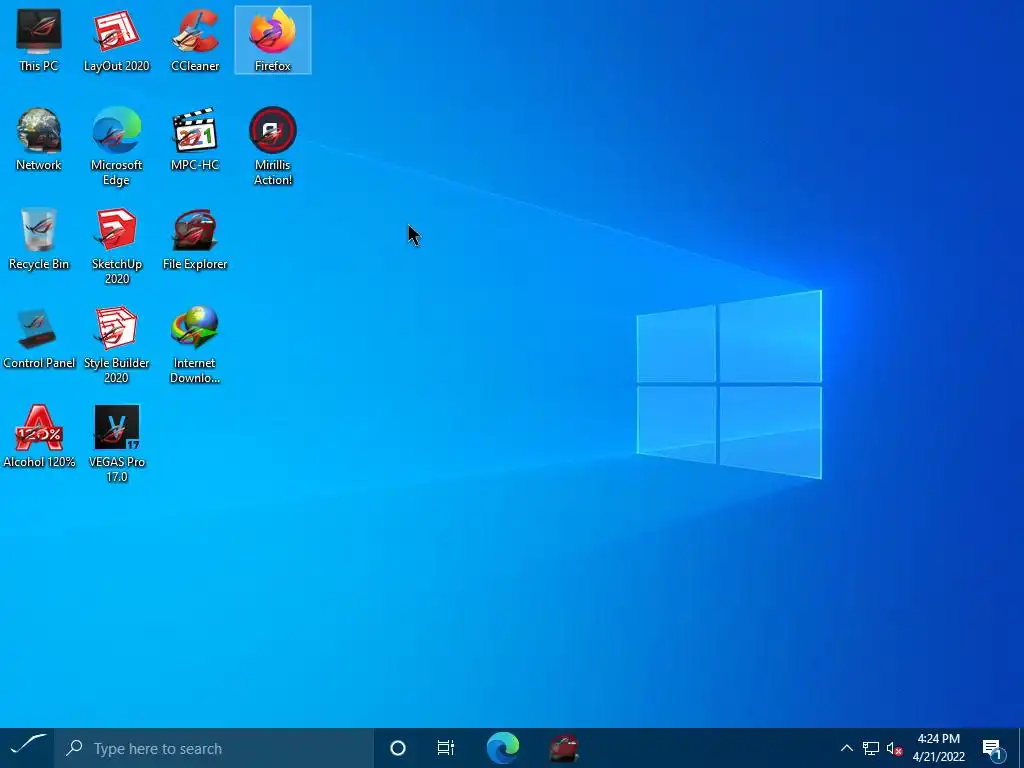Select the This PC desktop icon
1024x768 pixels.
(x=39, y=40)
